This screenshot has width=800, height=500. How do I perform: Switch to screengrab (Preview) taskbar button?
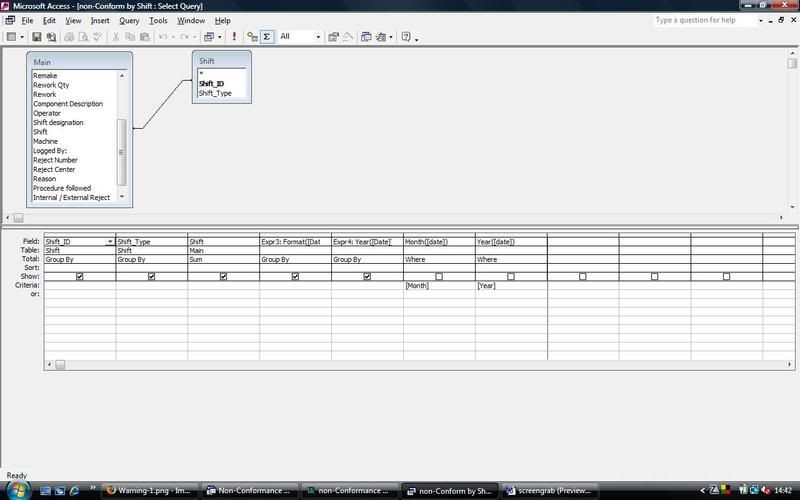pos(550,491)
